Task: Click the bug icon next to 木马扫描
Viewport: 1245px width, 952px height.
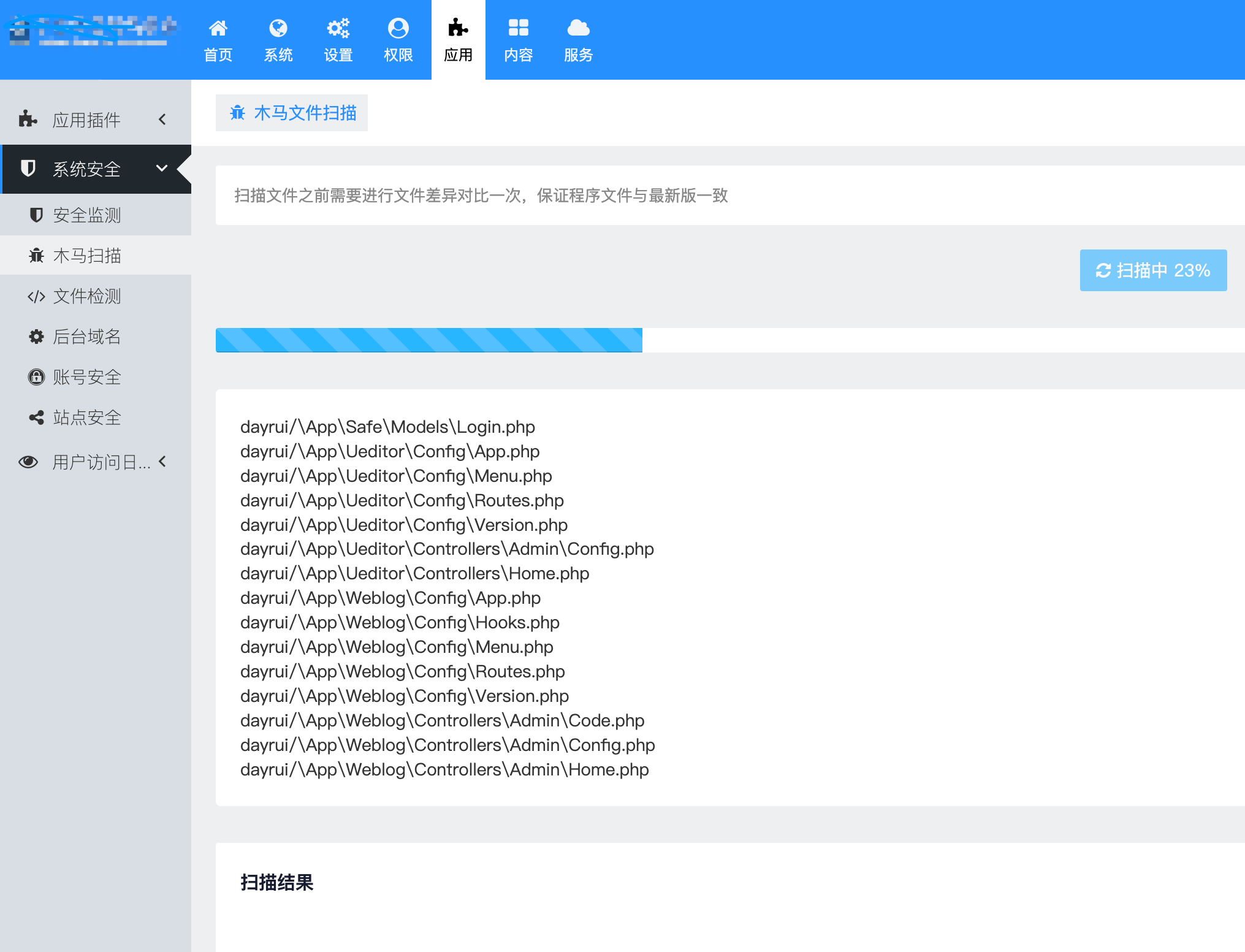Action: click(36, 255)
